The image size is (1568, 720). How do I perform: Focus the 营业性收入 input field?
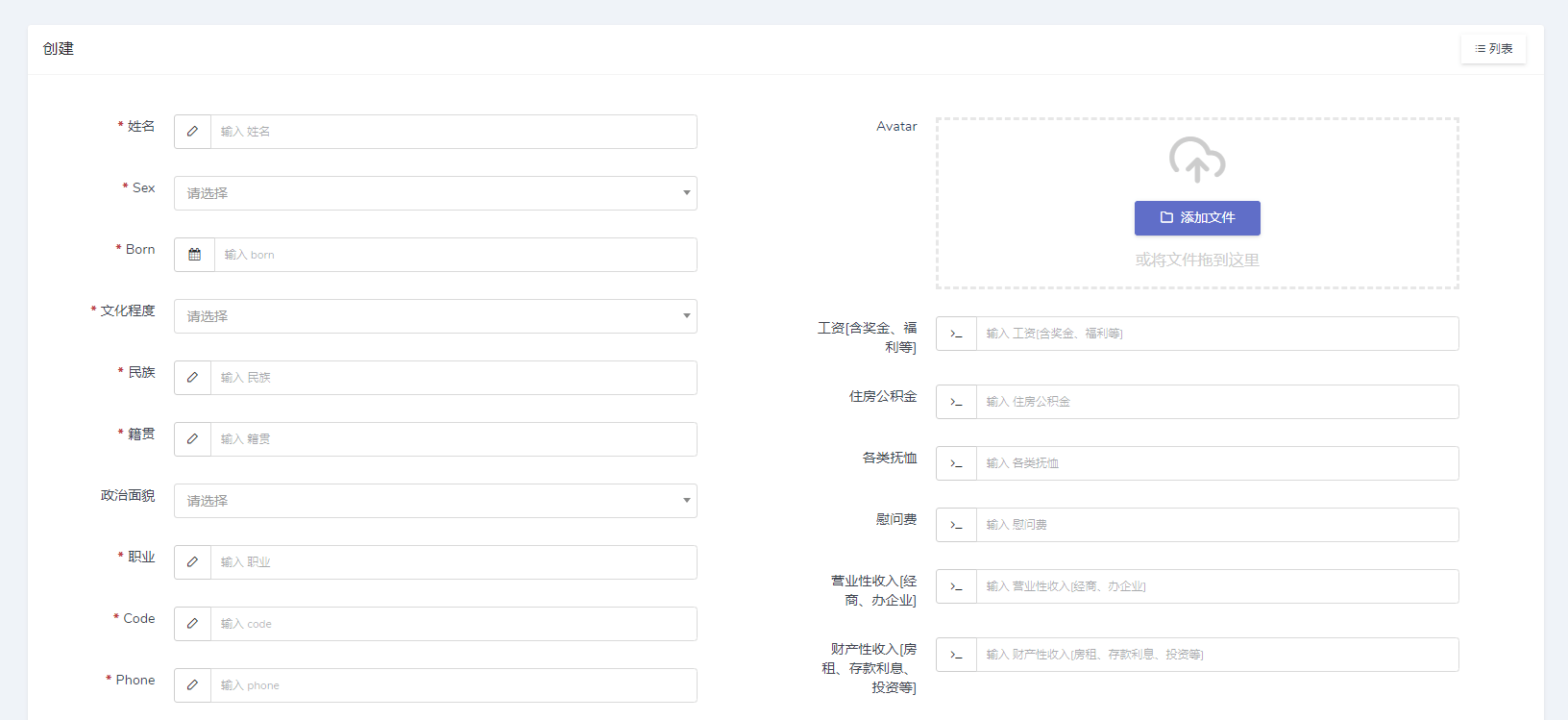click(x=1216, y=586)
